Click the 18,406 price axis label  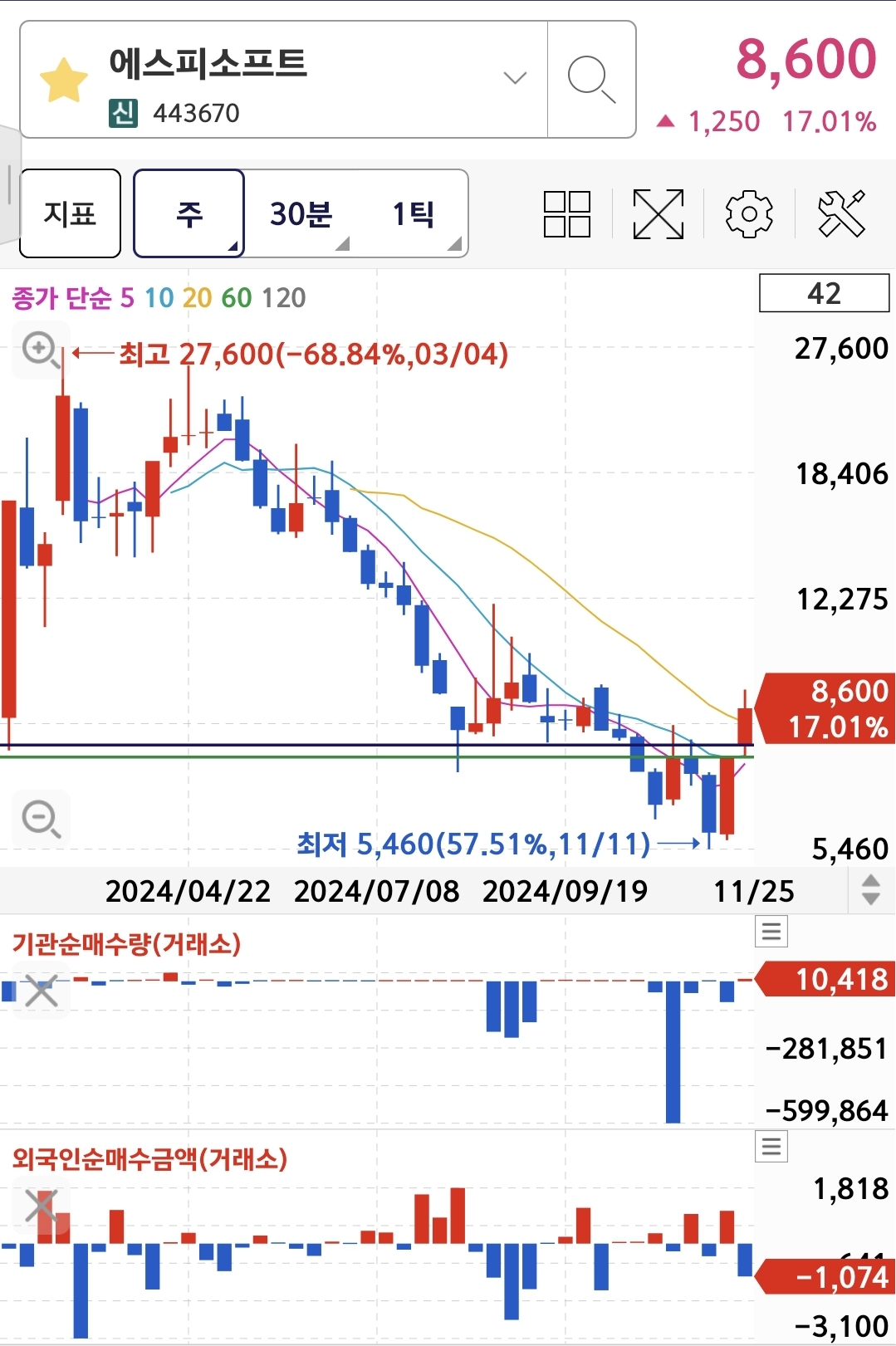click(x=842, y=474)
